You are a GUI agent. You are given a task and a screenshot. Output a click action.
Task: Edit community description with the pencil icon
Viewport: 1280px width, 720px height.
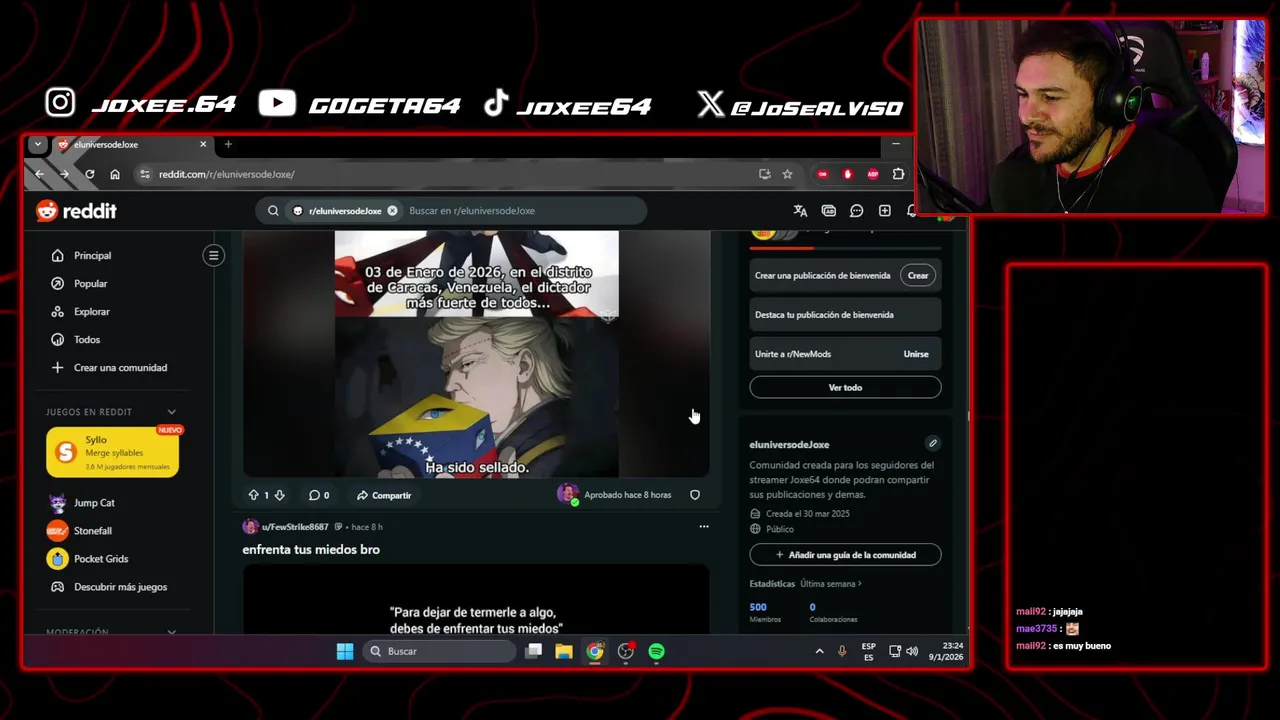(932, 443)
